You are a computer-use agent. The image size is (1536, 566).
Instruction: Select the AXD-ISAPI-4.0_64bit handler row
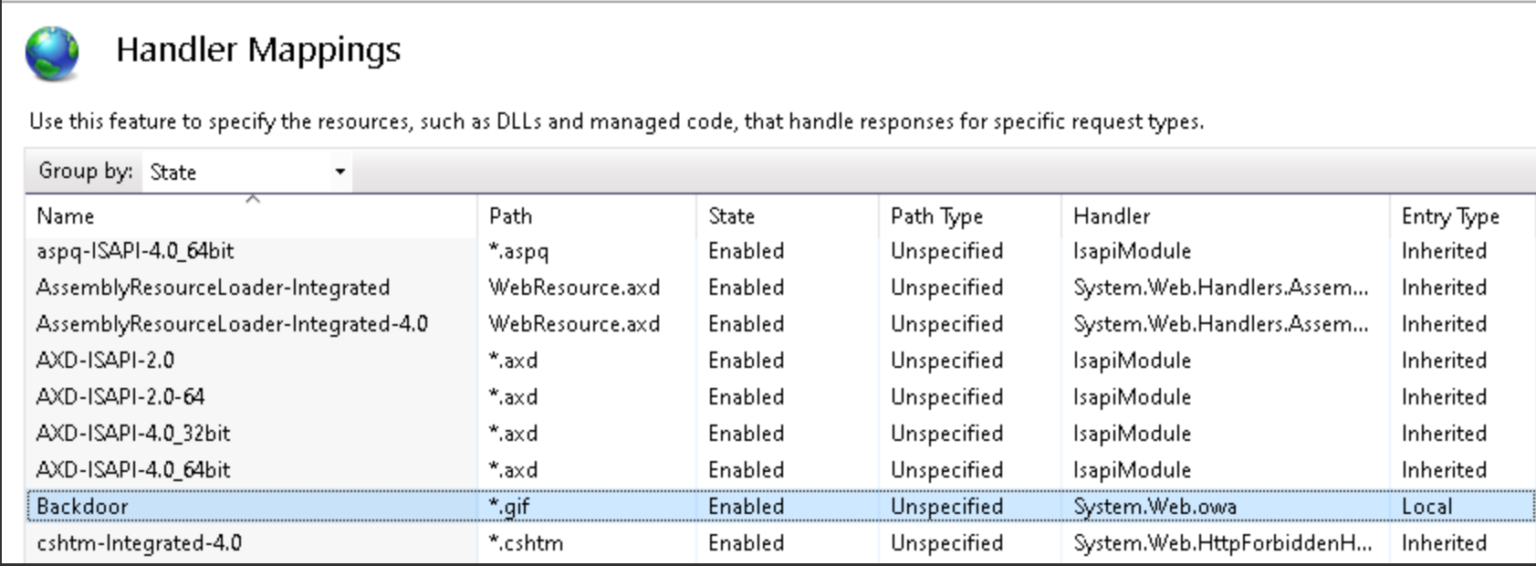(134, 470)
